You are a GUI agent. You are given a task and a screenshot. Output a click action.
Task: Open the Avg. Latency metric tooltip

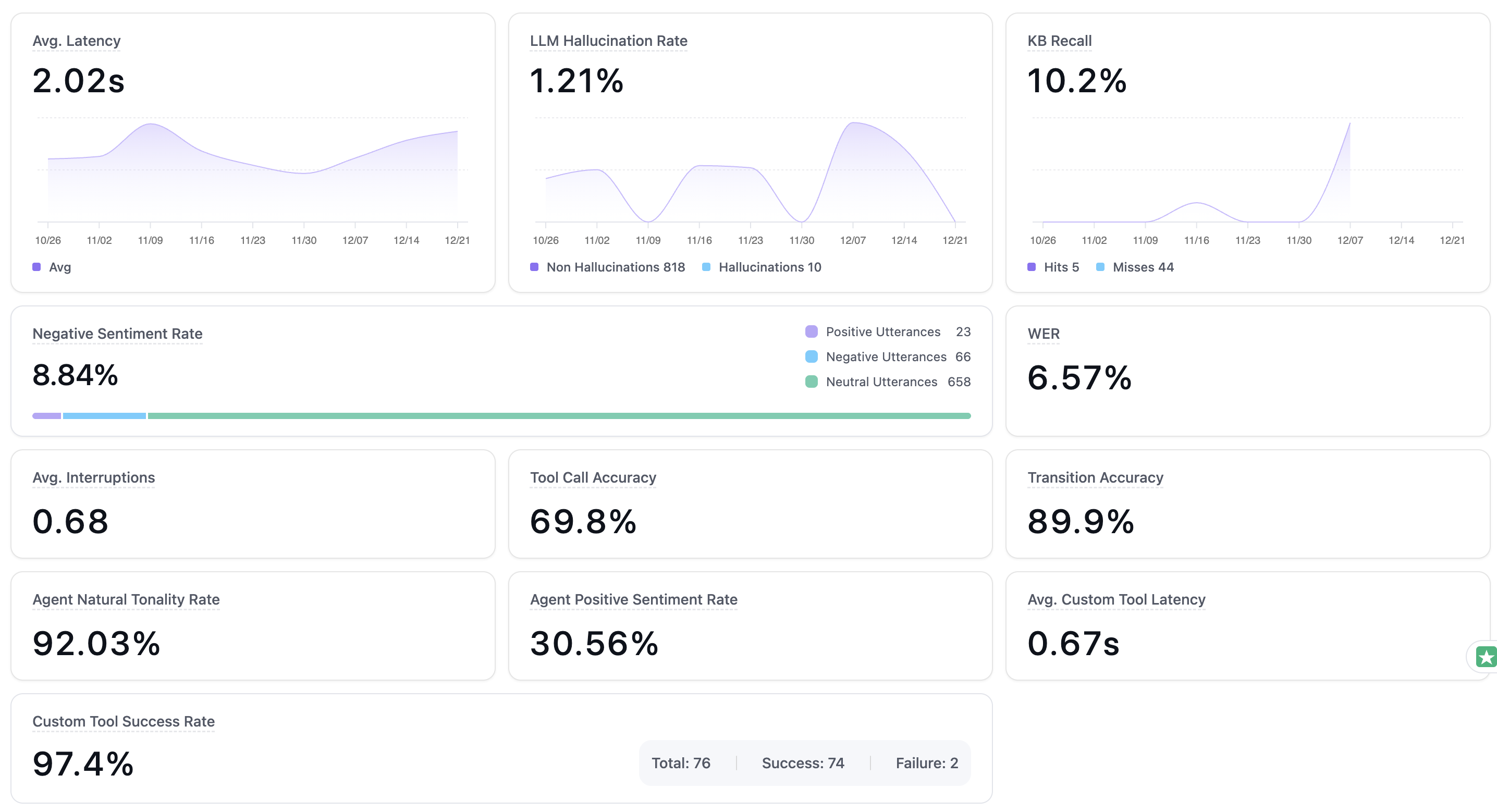coord(76,41)
